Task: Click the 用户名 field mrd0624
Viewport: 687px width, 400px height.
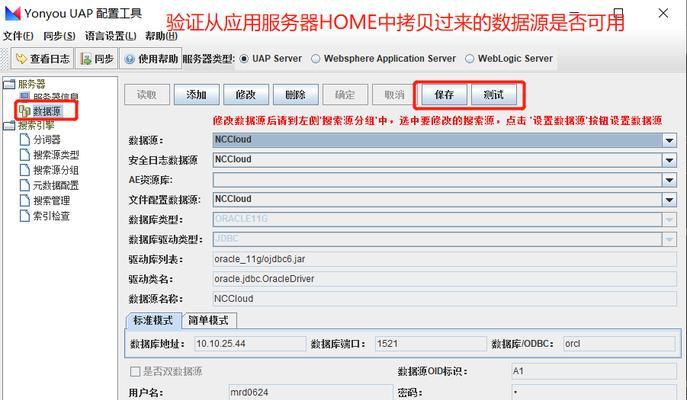Action: pyautogui.click(x=311, y=392)
